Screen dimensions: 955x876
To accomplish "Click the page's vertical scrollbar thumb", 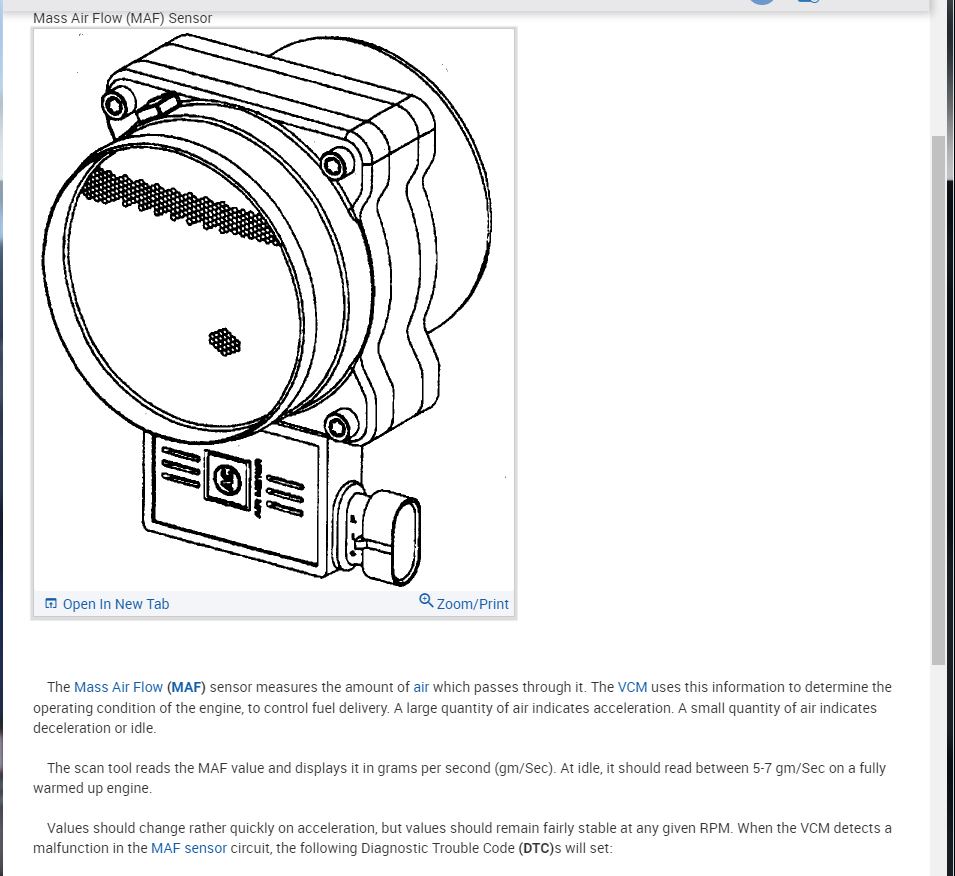I will point(938,400).
